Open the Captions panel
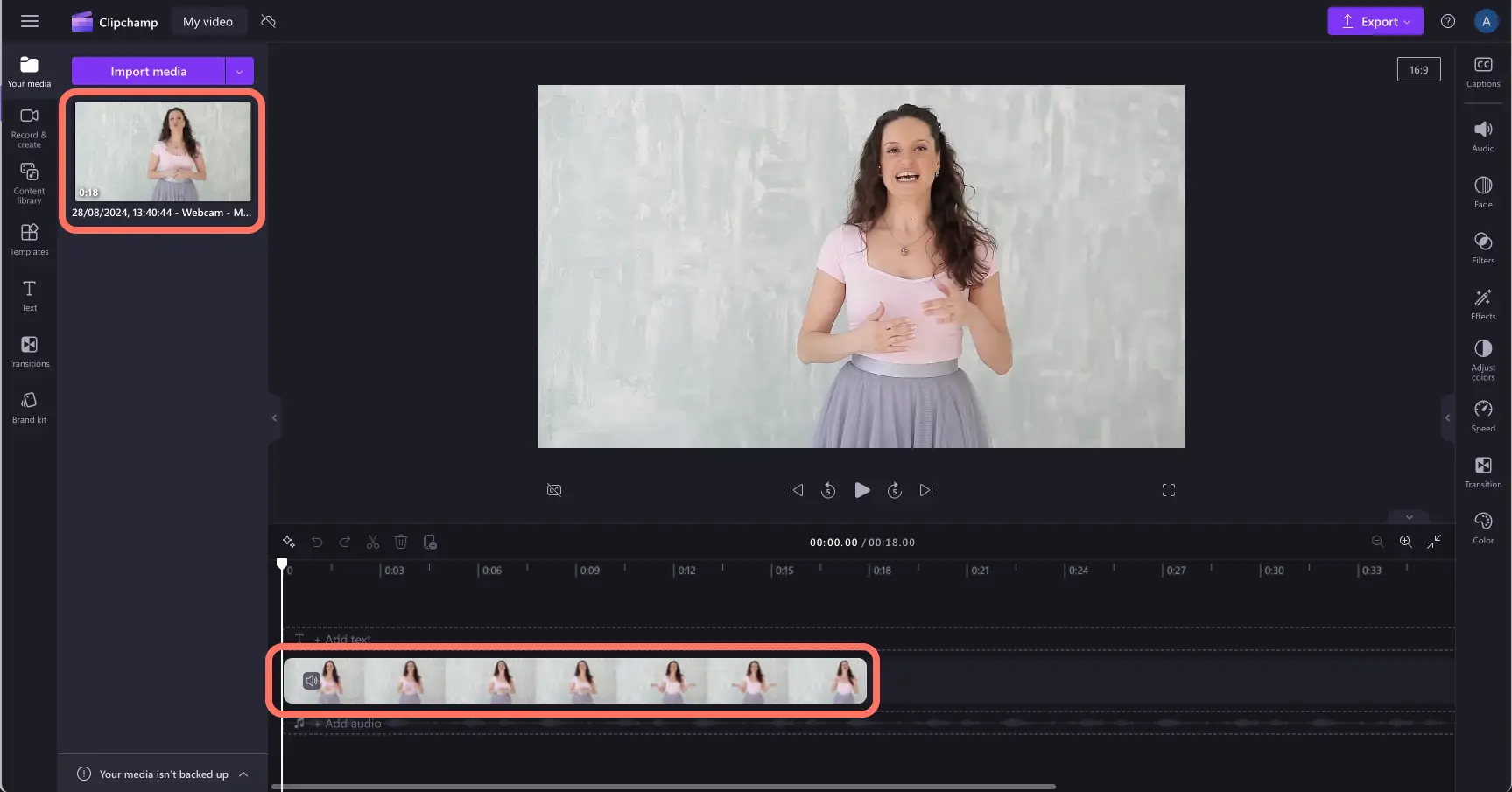 point(1483,72)
